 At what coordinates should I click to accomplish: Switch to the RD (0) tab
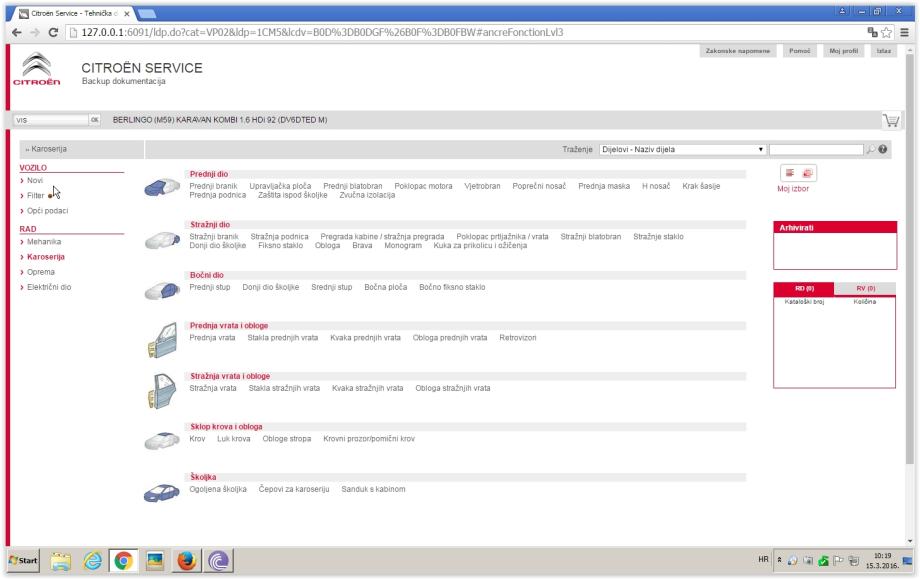[804, 289]
